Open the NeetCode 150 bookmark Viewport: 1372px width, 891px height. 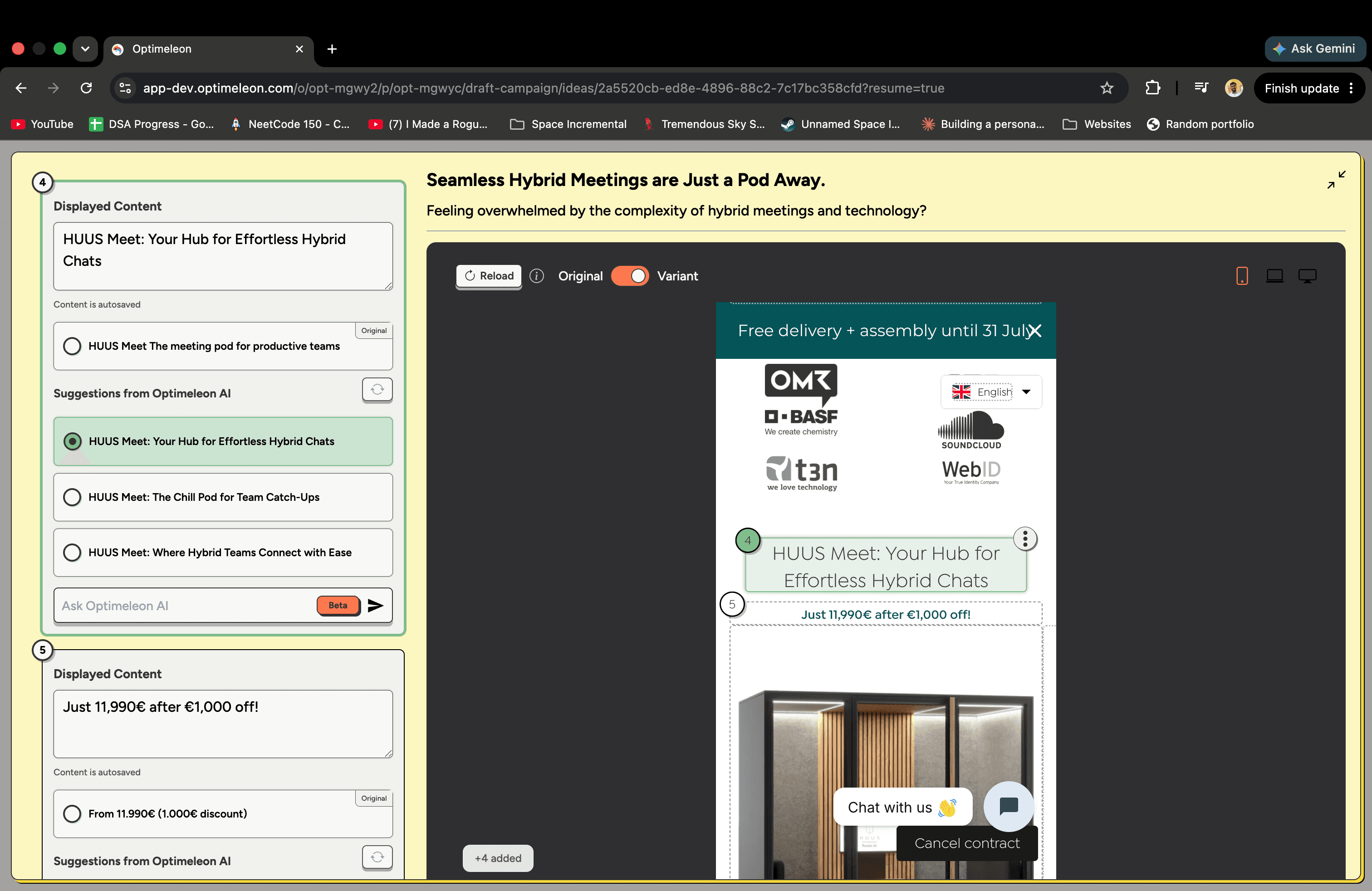[290, 124]
